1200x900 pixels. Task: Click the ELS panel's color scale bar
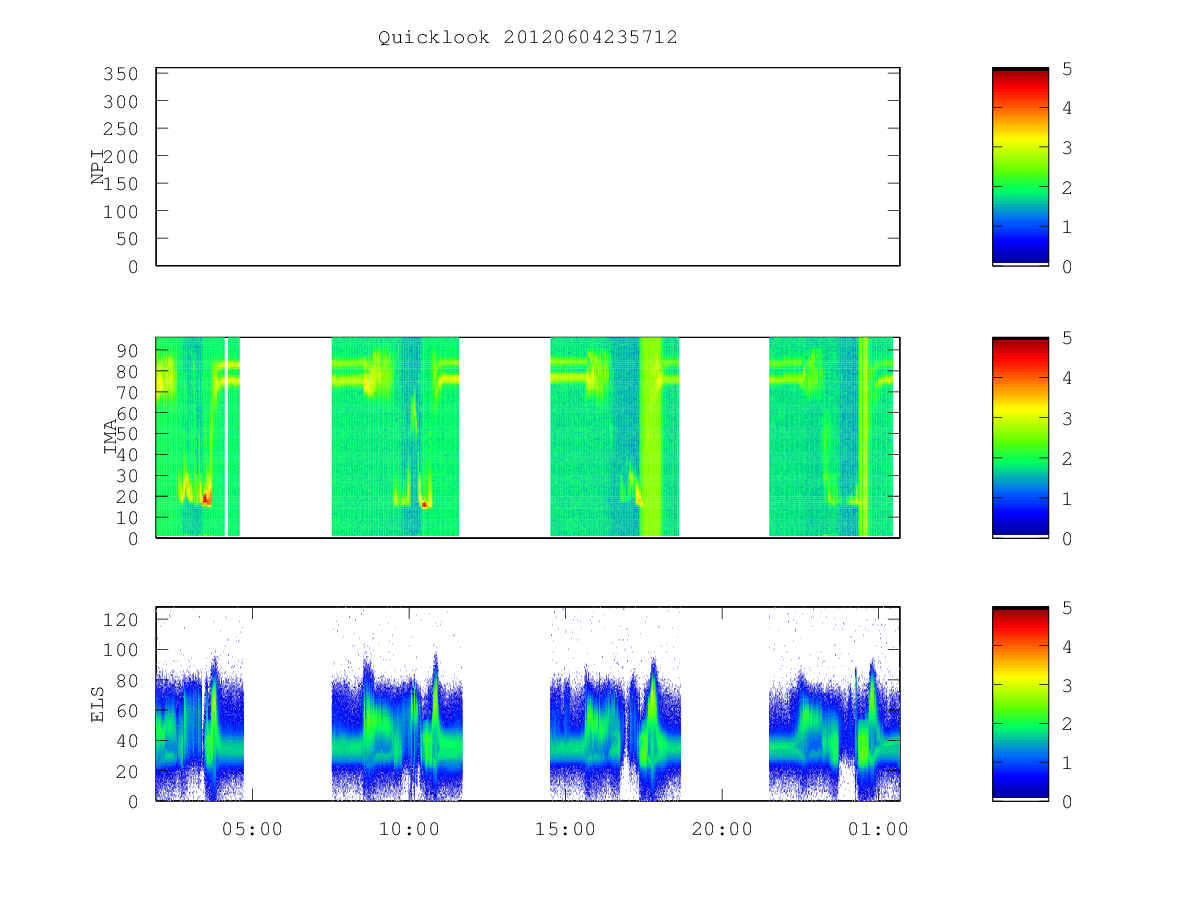(1020, 704)
